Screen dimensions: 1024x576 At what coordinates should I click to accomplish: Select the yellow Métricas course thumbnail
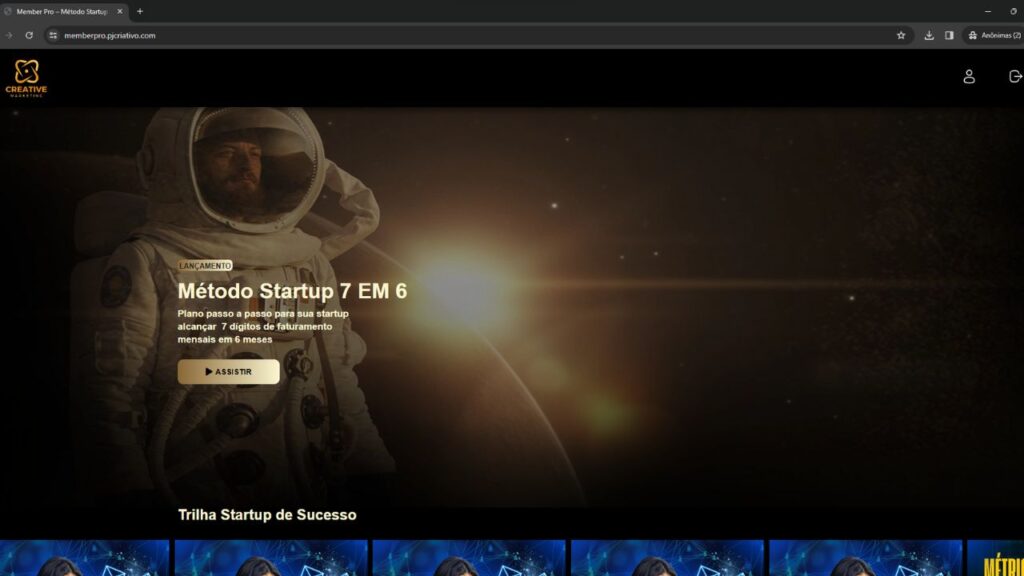(996, 558)
